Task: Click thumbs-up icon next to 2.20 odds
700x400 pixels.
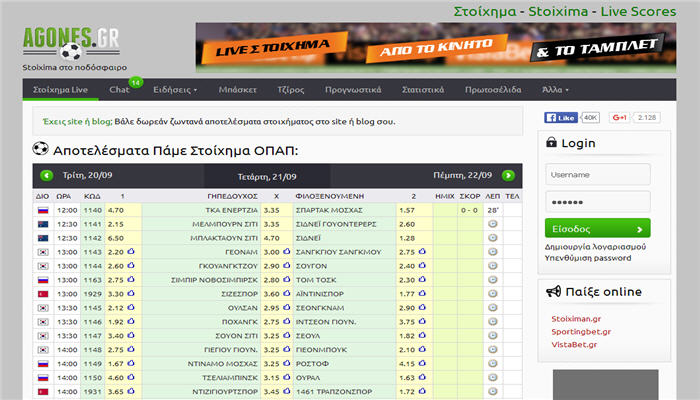Action: [x=131, y=251]
